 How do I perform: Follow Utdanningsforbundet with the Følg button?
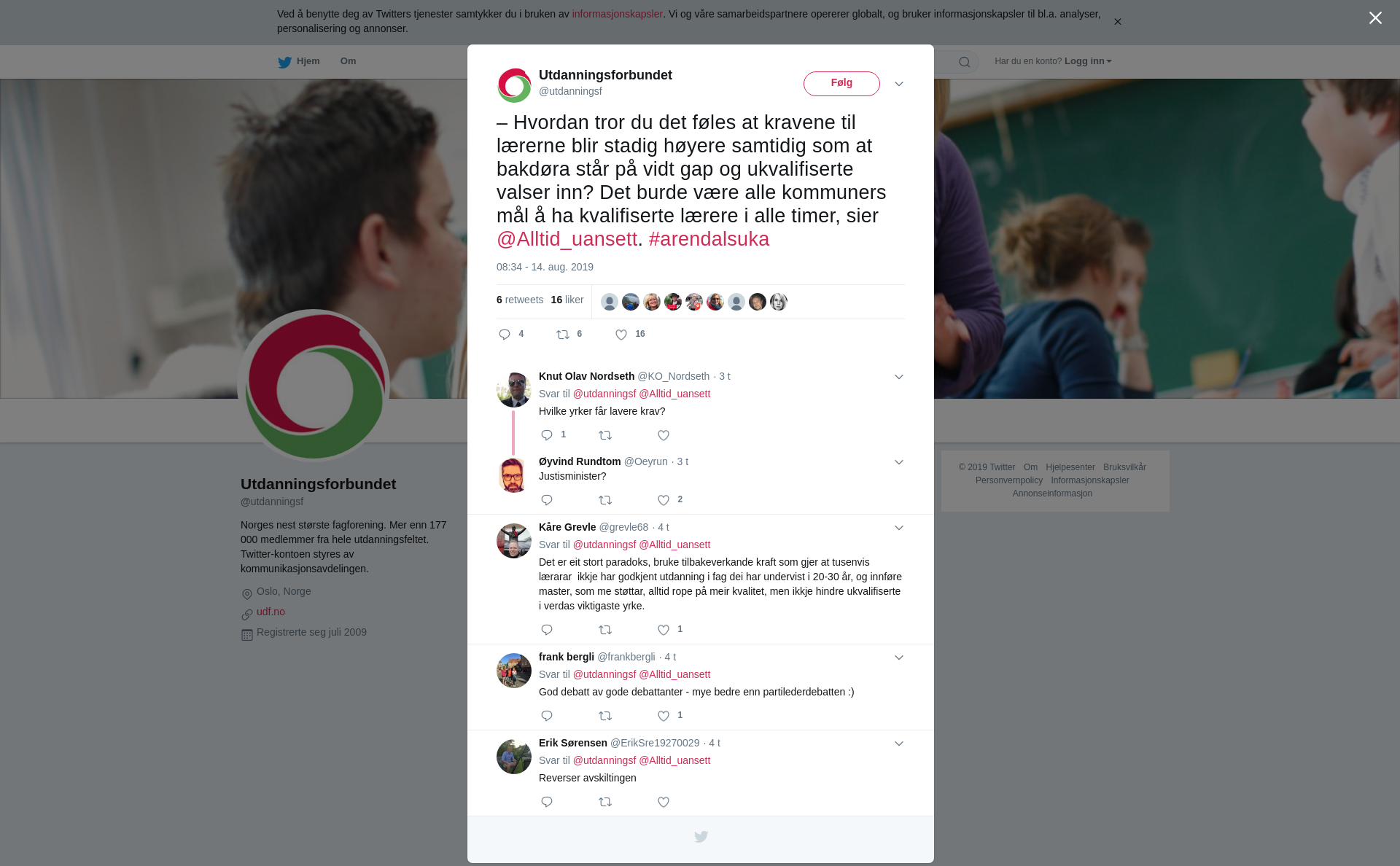point(841,83)
